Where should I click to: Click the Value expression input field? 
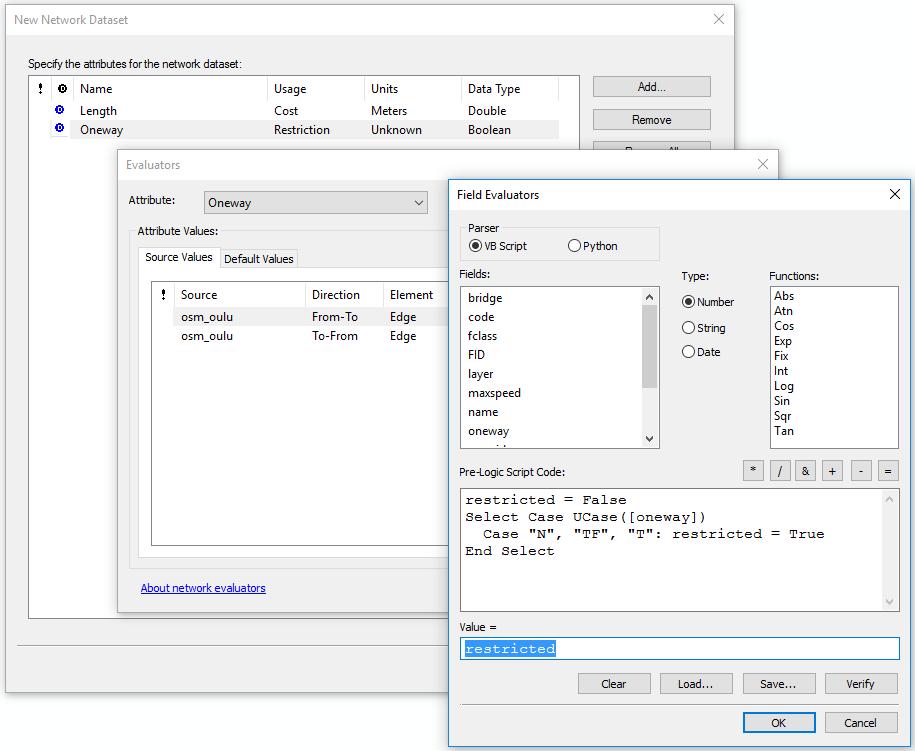(x=680, y=649)
